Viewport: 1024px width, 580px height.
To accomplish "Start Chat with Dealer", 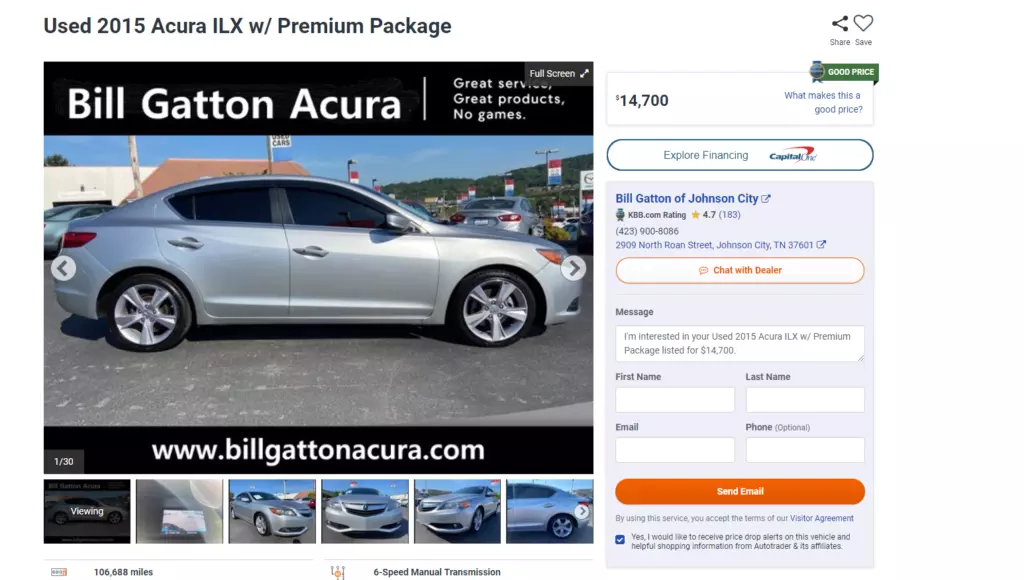I will (x=740, y=270).
